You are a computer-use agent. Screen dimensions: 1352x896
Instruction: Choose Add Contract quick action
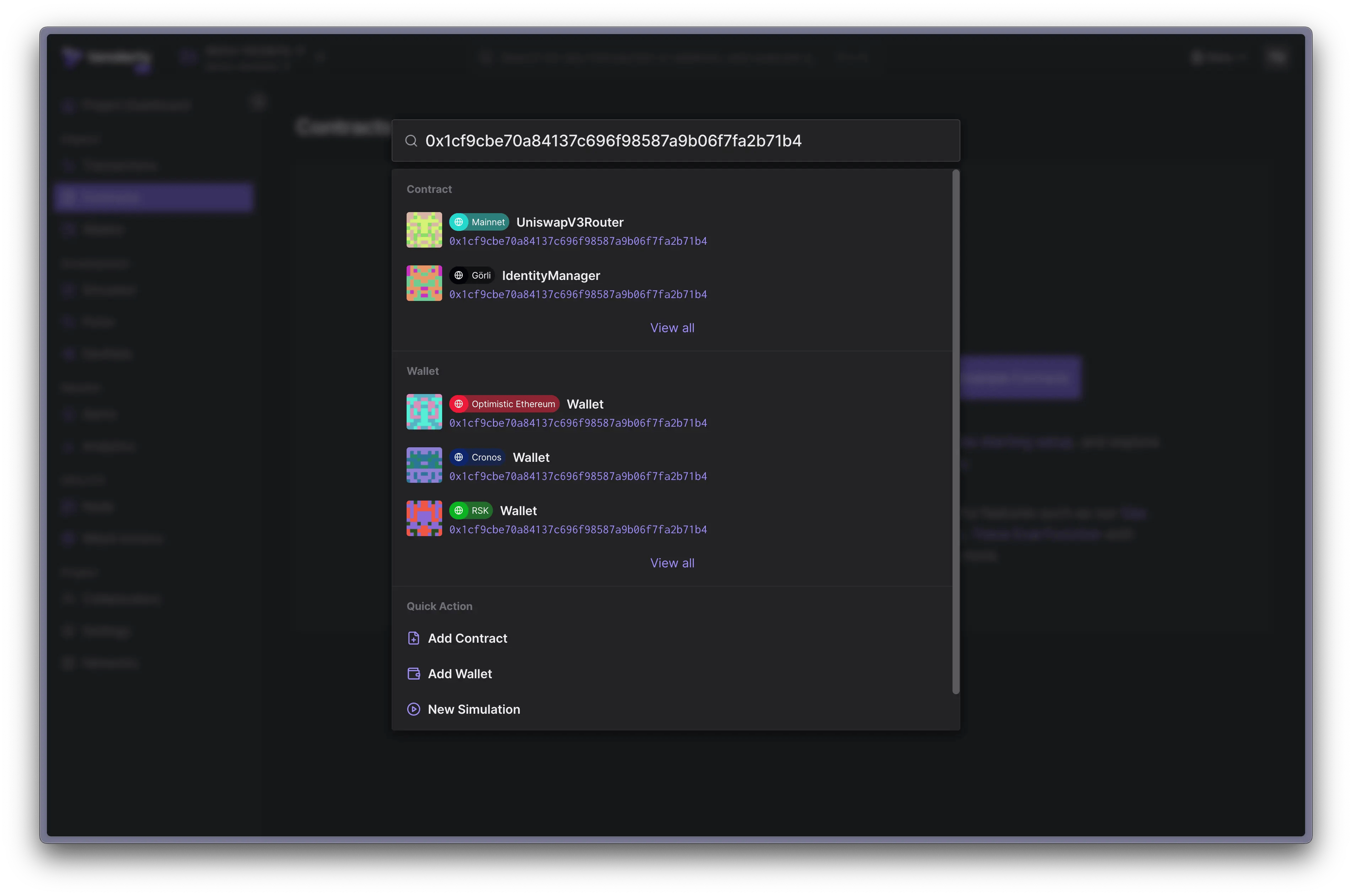[x=467, y=638]
